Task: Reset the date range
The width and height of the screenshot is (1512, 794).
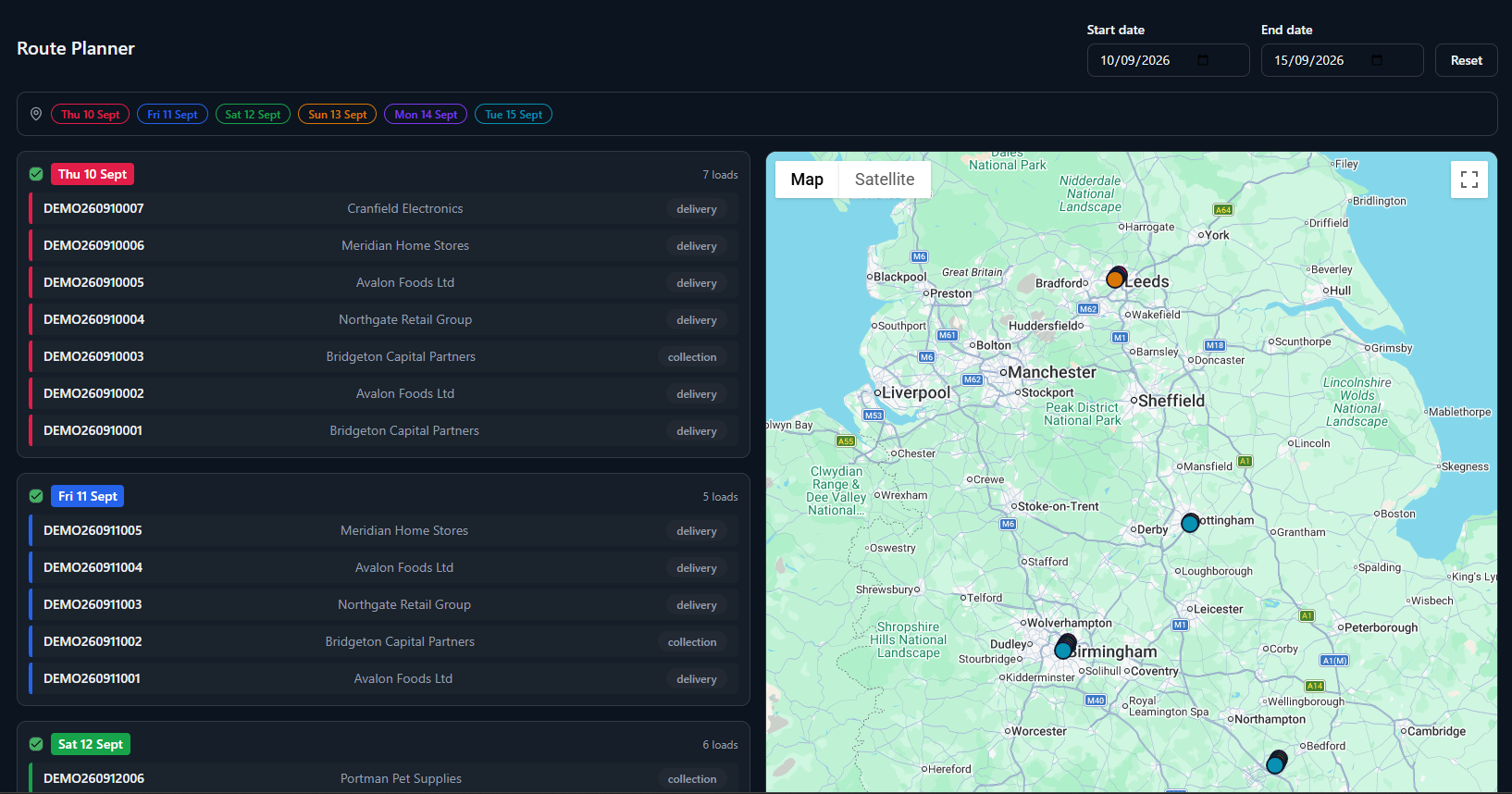Action: [x=1467, y=60]
